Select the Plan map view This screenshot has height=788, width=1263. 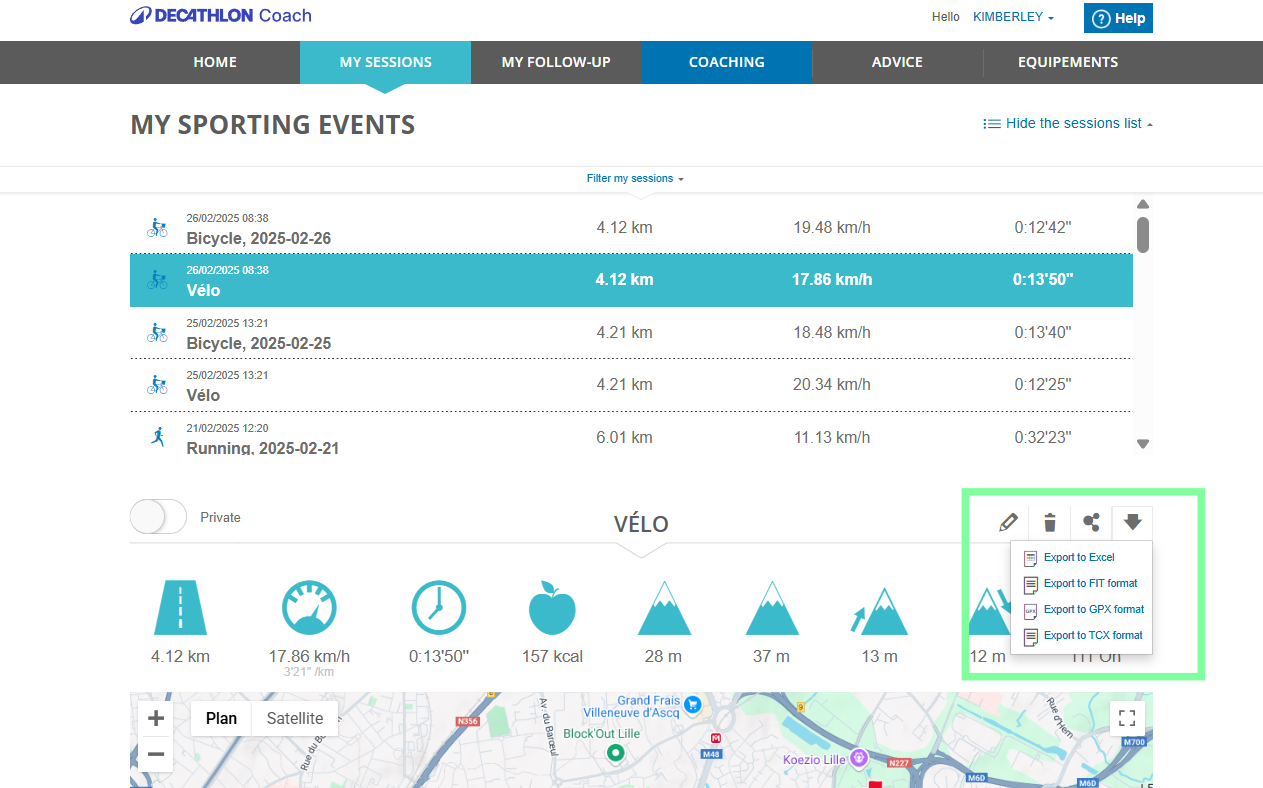[x=221, y=718]
